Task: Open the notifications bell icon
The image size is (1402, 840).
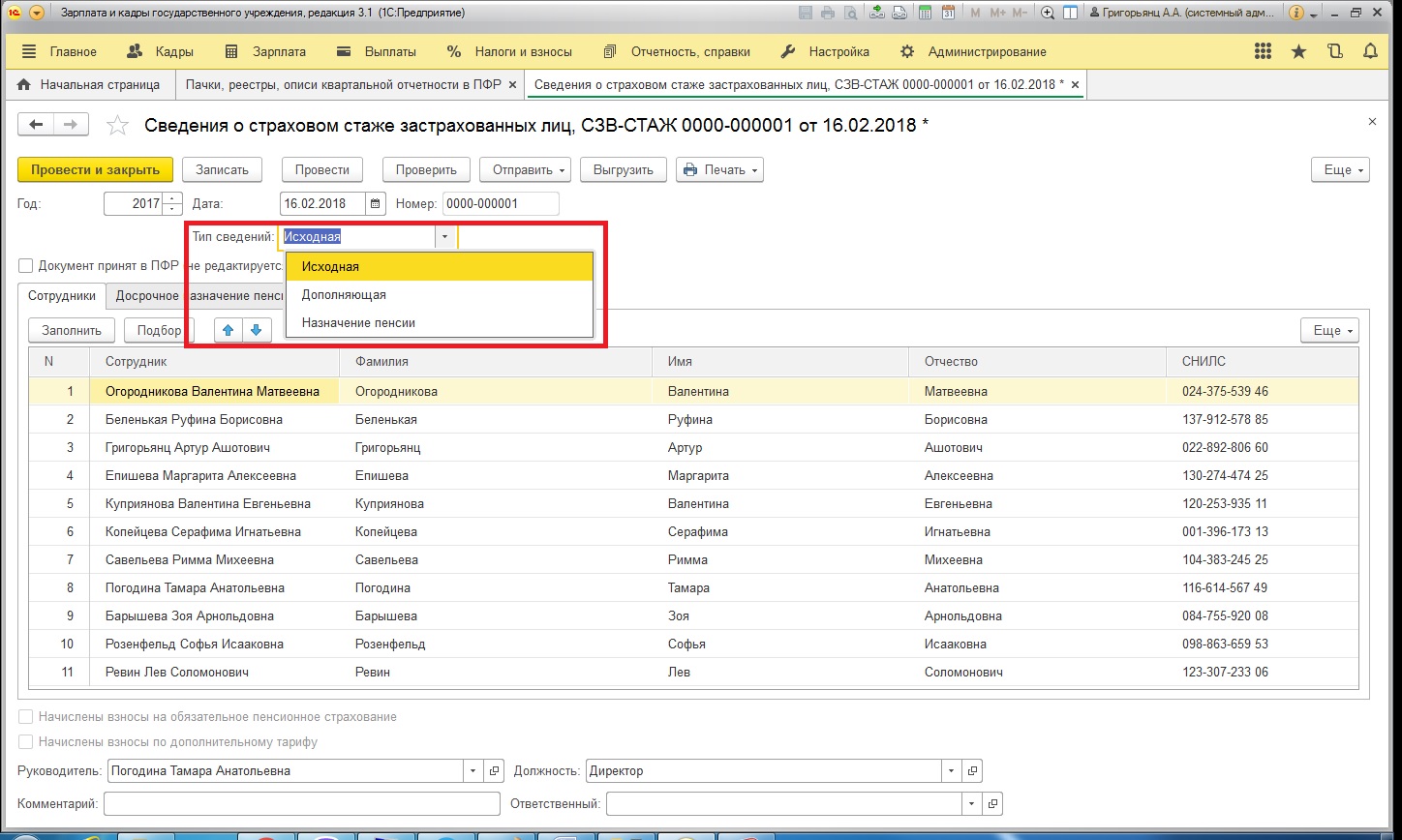Action: [1369, 51]
